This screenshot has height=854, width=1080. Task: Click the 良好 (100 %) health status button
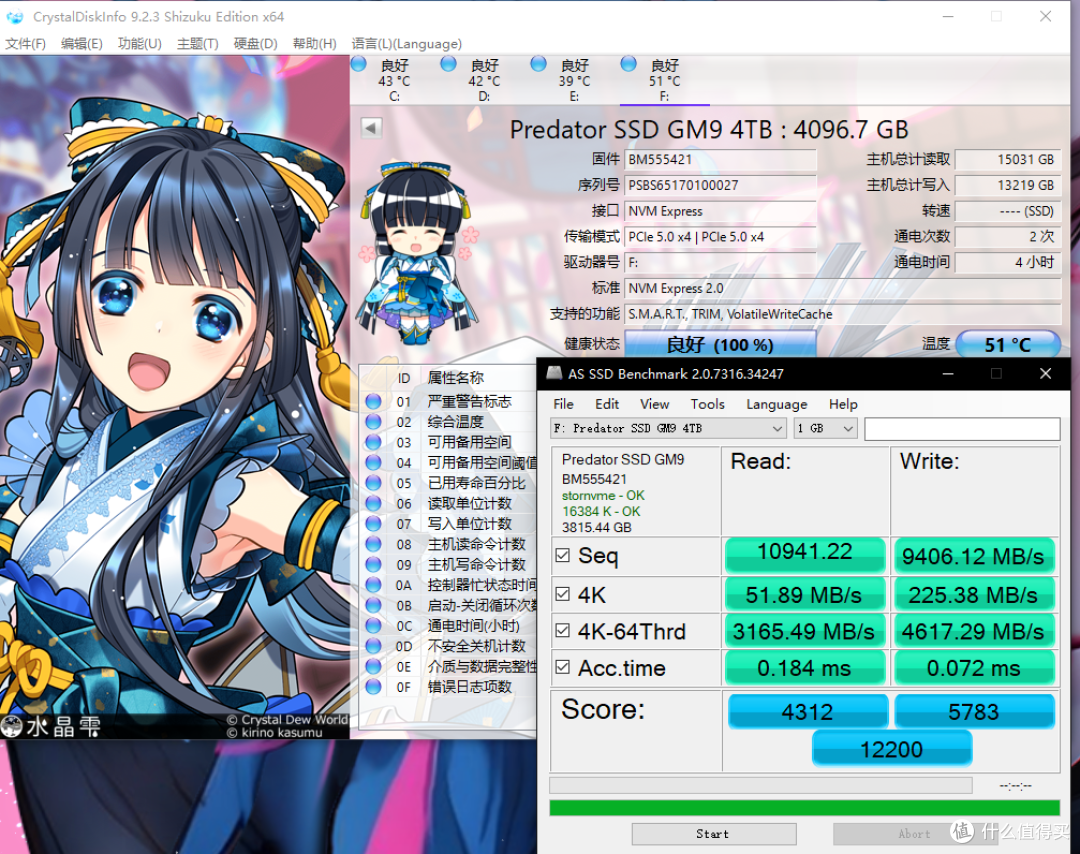point(720,344)
